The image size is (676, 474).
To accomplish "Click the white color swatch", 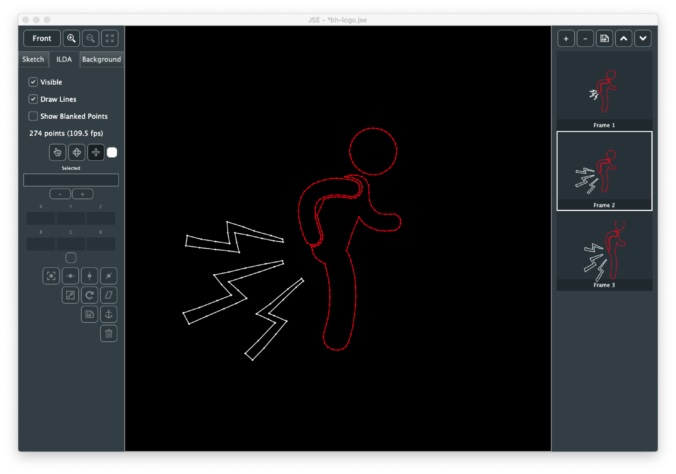I will coord(112,152).
